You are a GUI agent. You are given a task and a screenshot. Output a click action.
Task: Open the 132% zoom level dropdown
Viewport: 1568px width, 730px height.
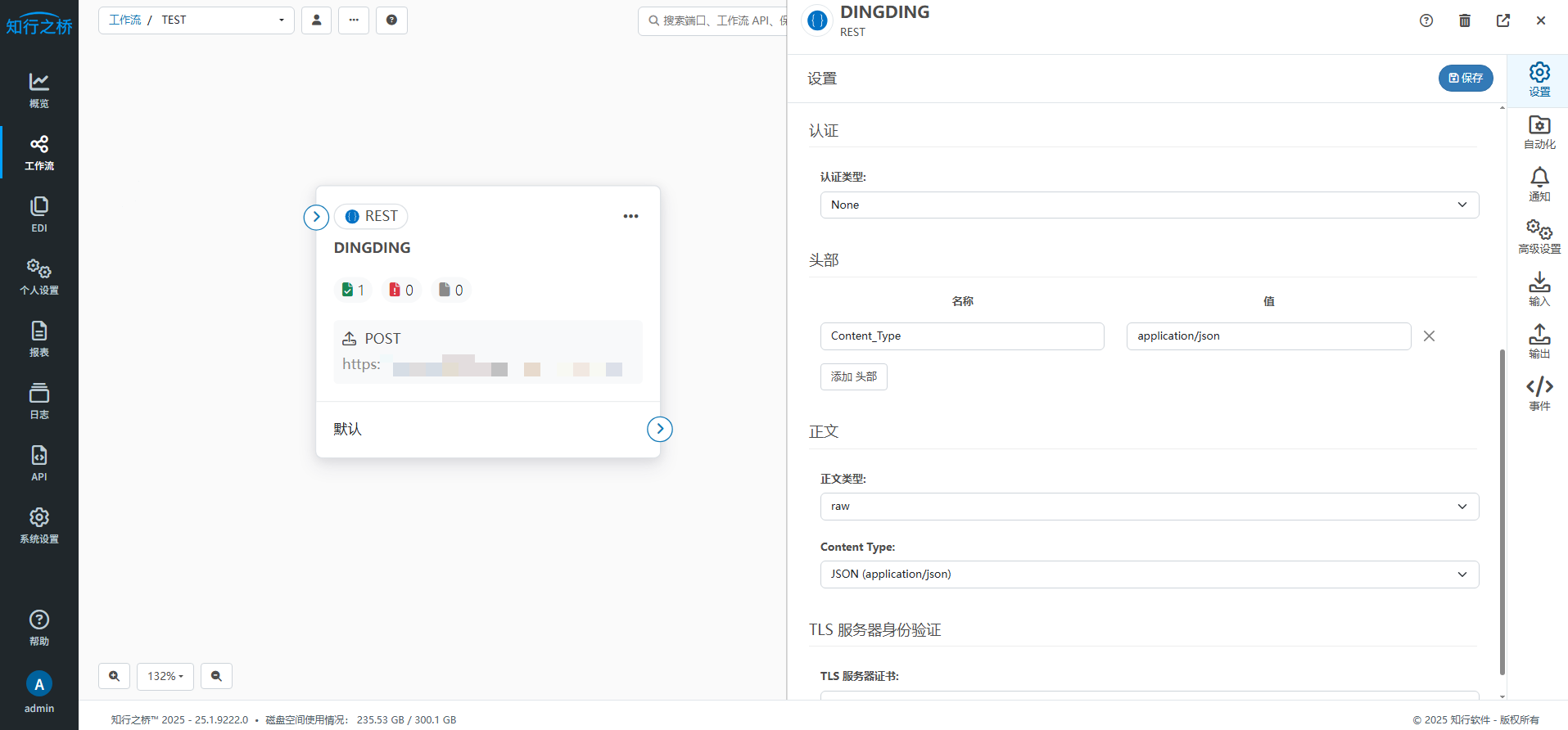click(x=165, y=676)
